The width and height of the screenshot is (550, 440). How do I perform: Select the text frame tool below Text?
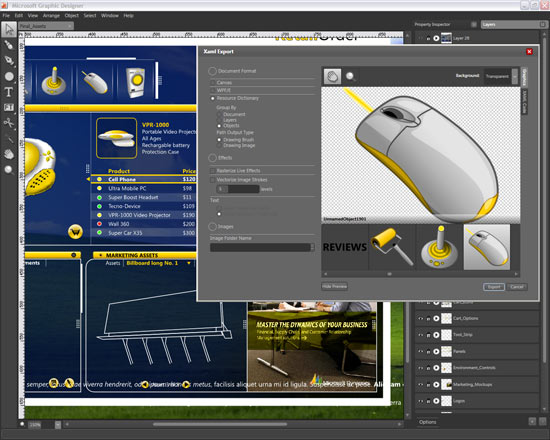9,107
